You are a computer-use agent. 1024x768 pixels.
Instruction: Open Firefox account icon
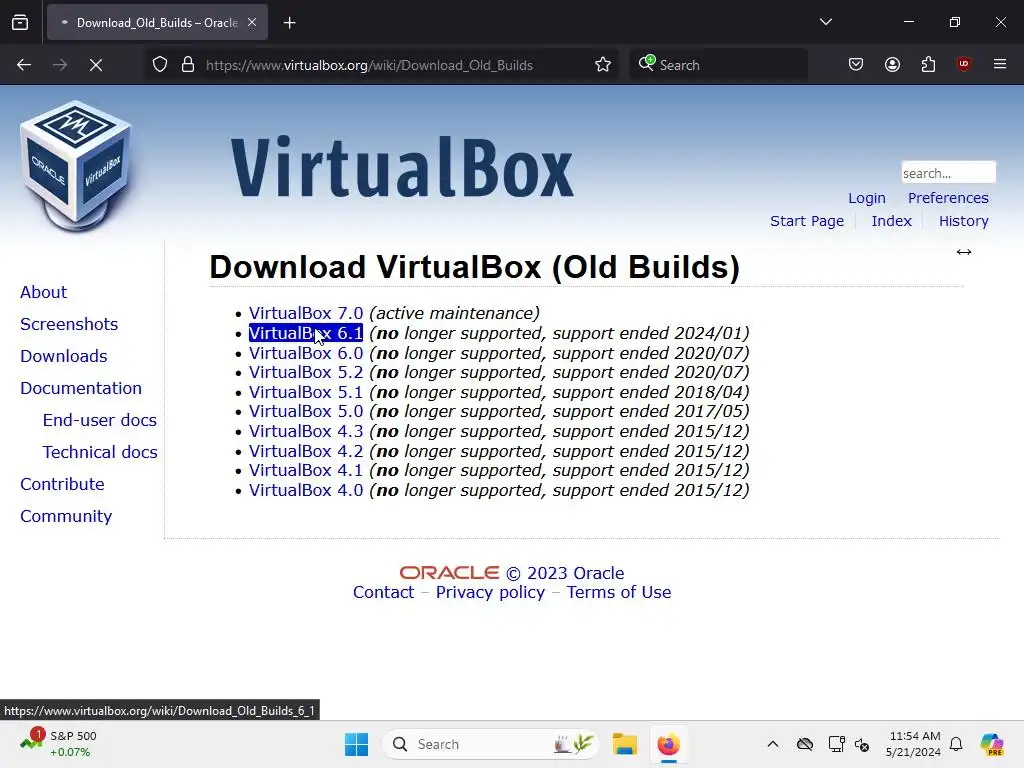(x=892, y=65)
